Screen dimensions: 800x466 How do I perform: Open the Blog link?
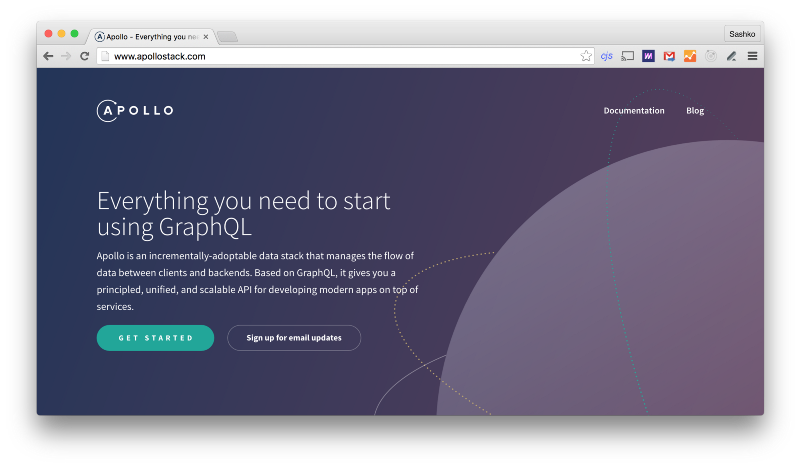[695, 111]
